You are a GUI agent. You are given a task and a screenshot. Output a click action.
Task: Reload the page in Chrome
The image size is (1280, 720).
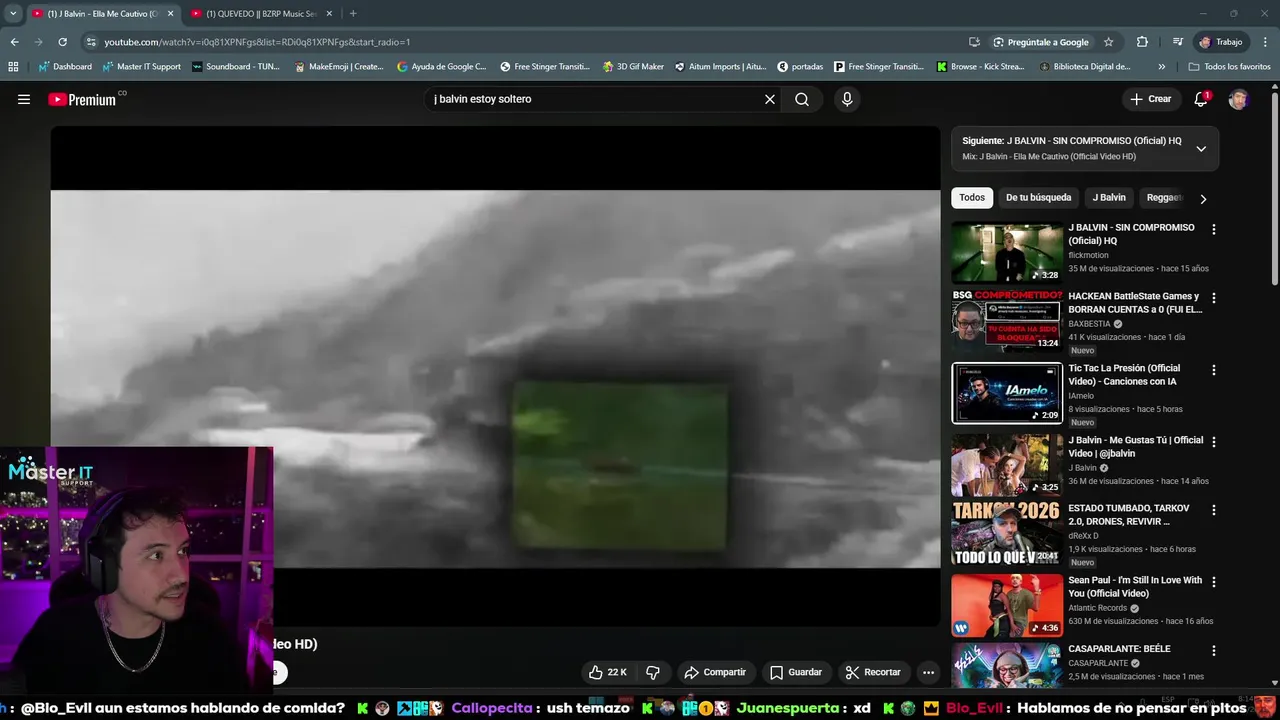pyautogui.click(x=62, y=42)
